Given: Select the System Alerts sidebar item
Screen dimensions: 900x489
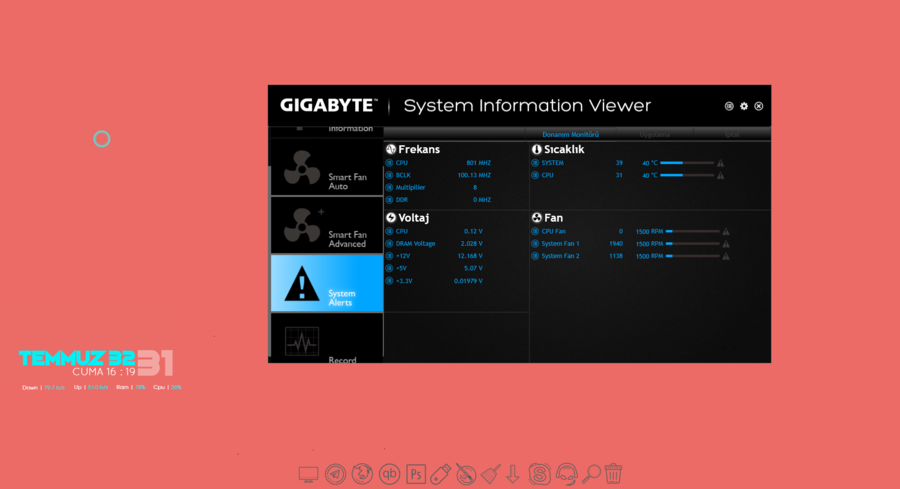Looking at the screenshot, I should [x=327, y=284].
